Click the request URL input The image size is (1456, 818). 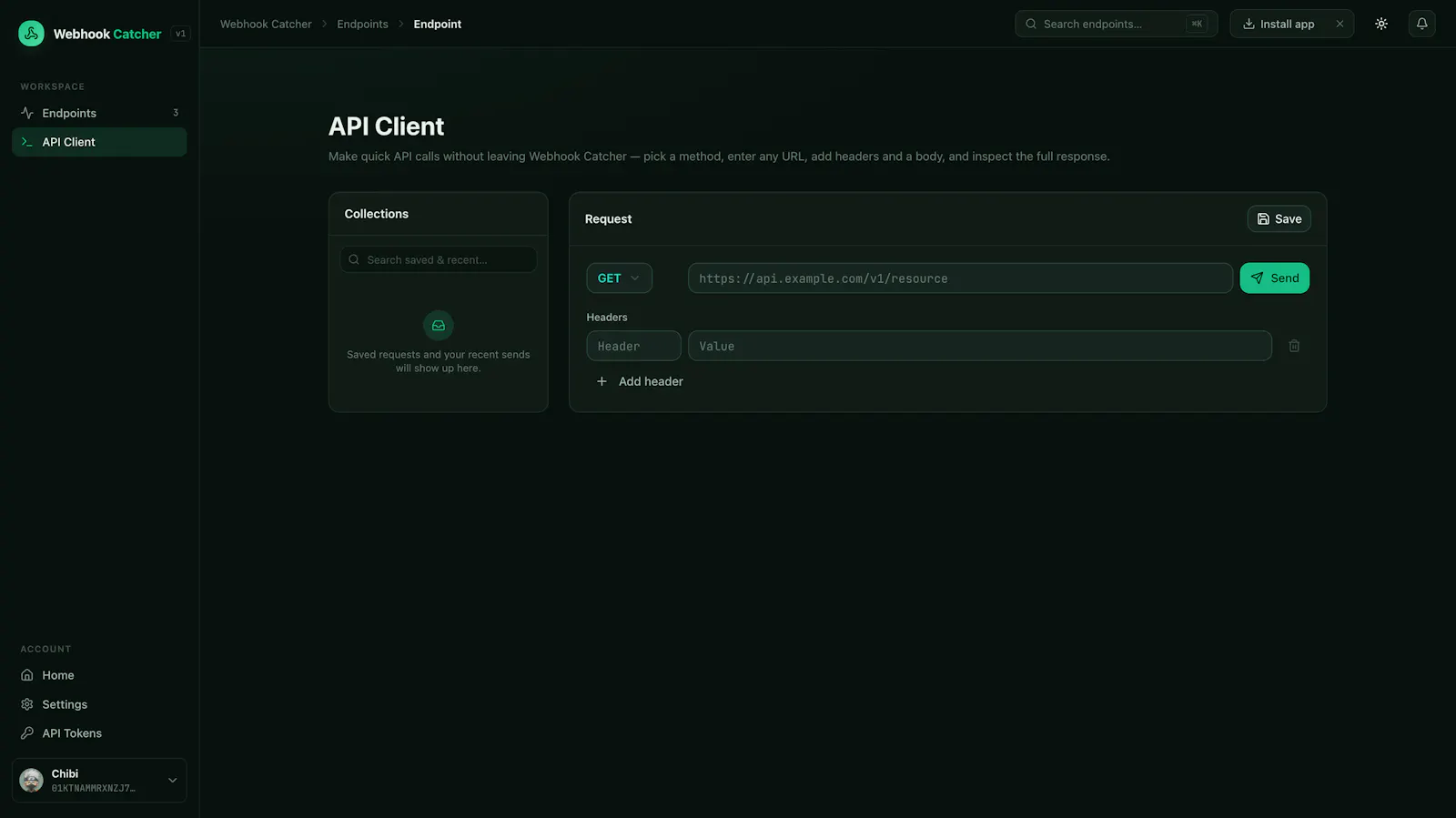[960, 278]
